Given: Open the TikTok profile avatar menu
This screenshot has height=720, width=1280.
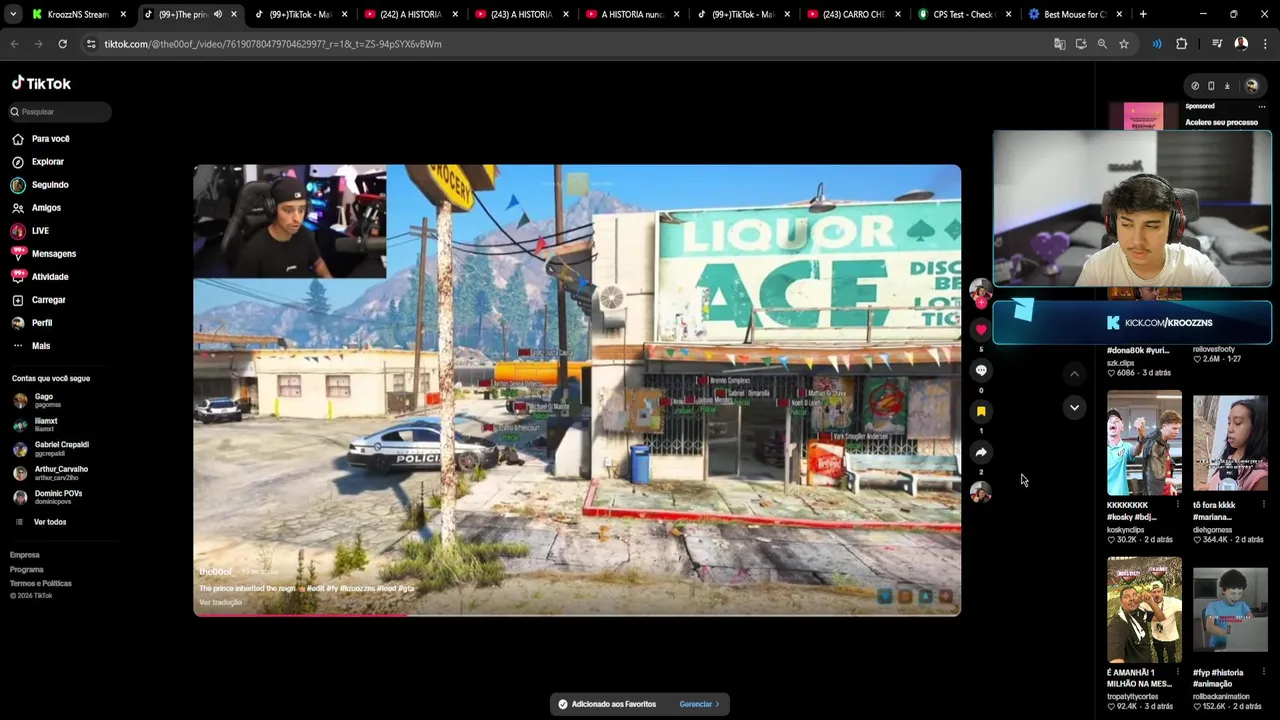Looking at the screenshot, I should click(x=1251, y=86).
